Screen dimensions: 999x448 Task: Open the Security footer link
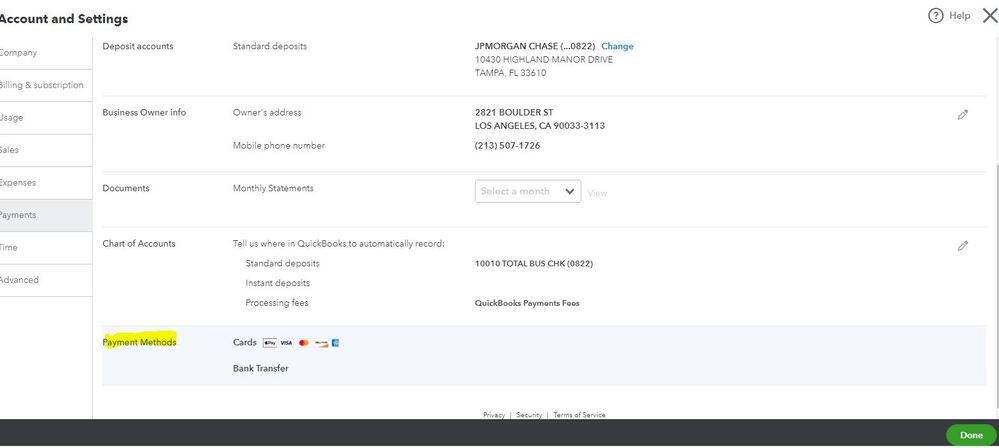tap(529, 415)
